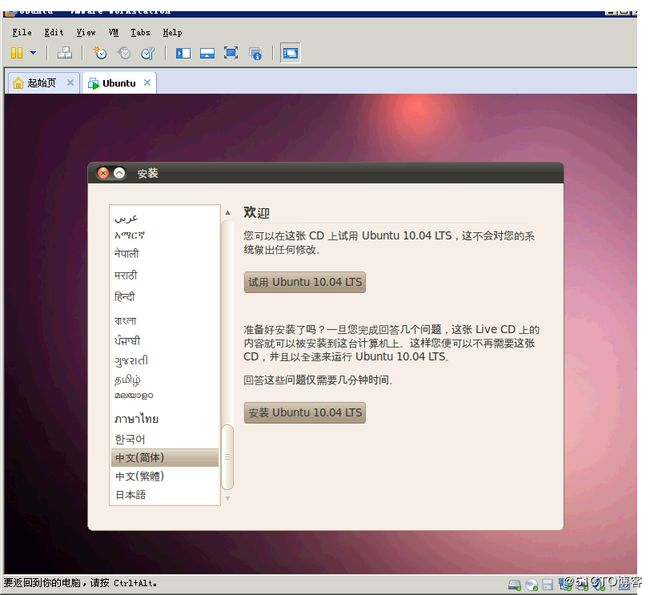Open the Tabs menu

pyautogui.click(x=140, y=32)
